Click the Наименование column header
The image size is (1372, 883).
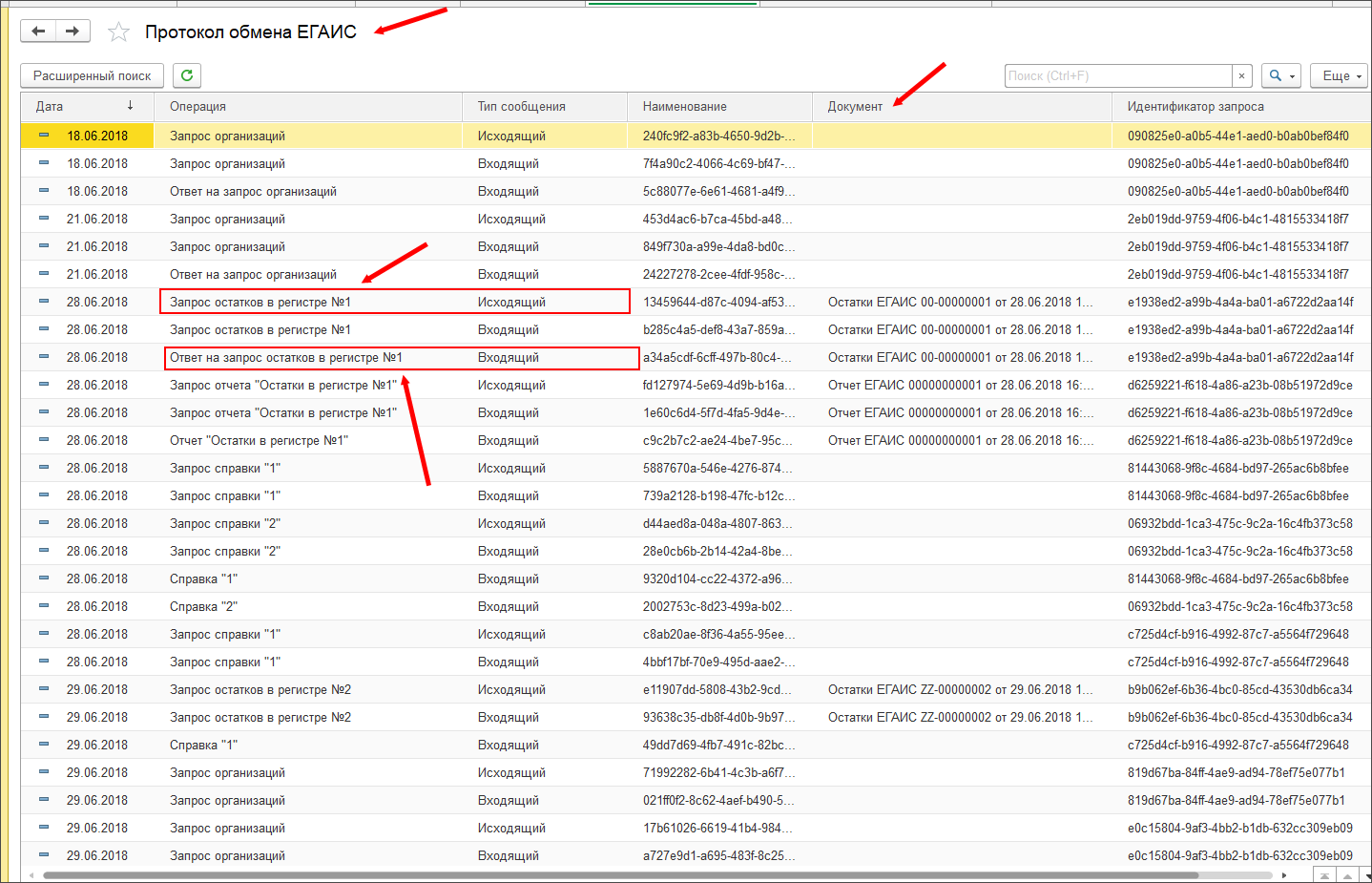pyautogui.click(x=719, y=106)
